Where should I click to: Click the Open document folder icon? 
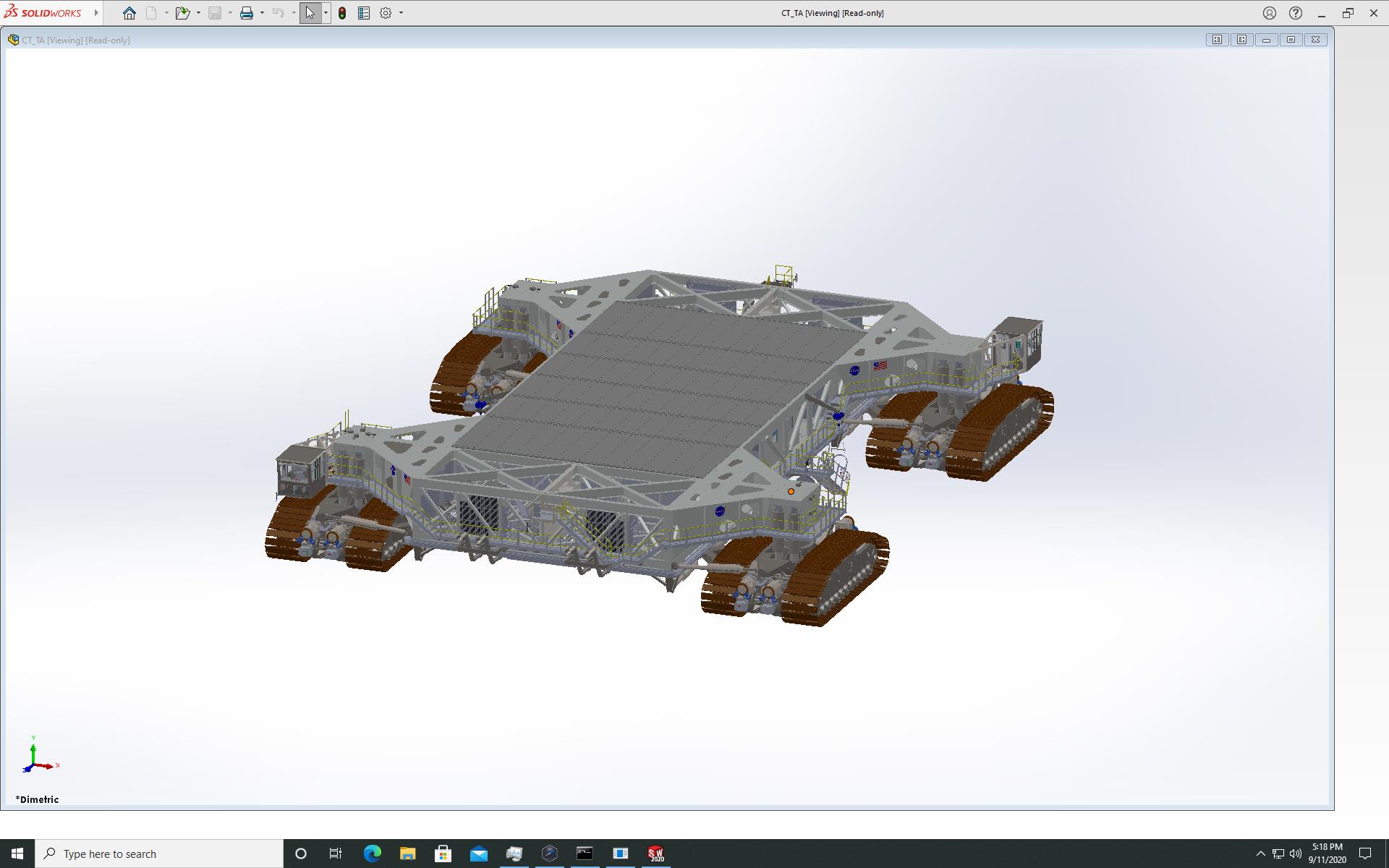182,13
